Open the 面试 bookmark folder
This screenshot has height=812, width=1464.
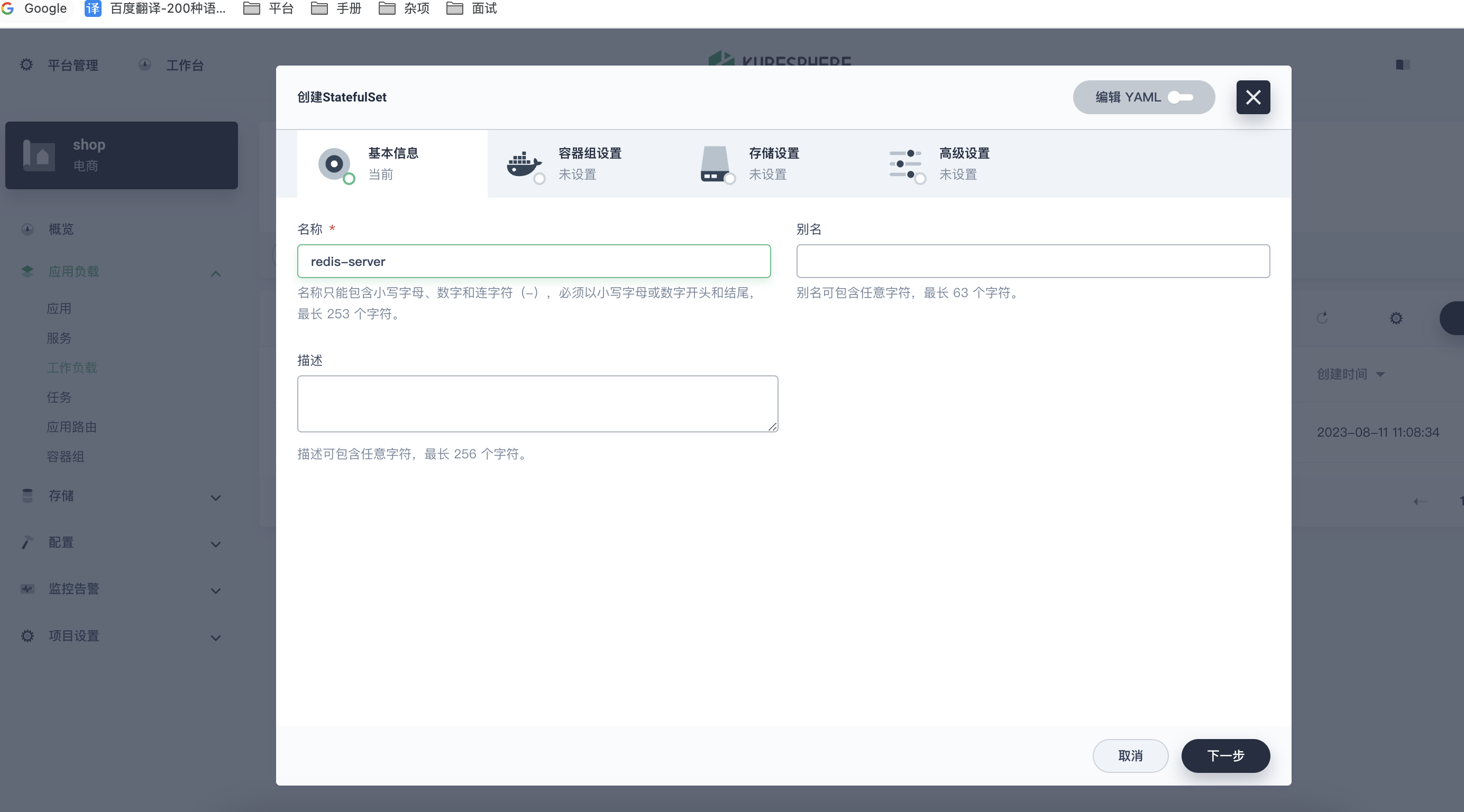pyautogui.click(x=472, y=8)
